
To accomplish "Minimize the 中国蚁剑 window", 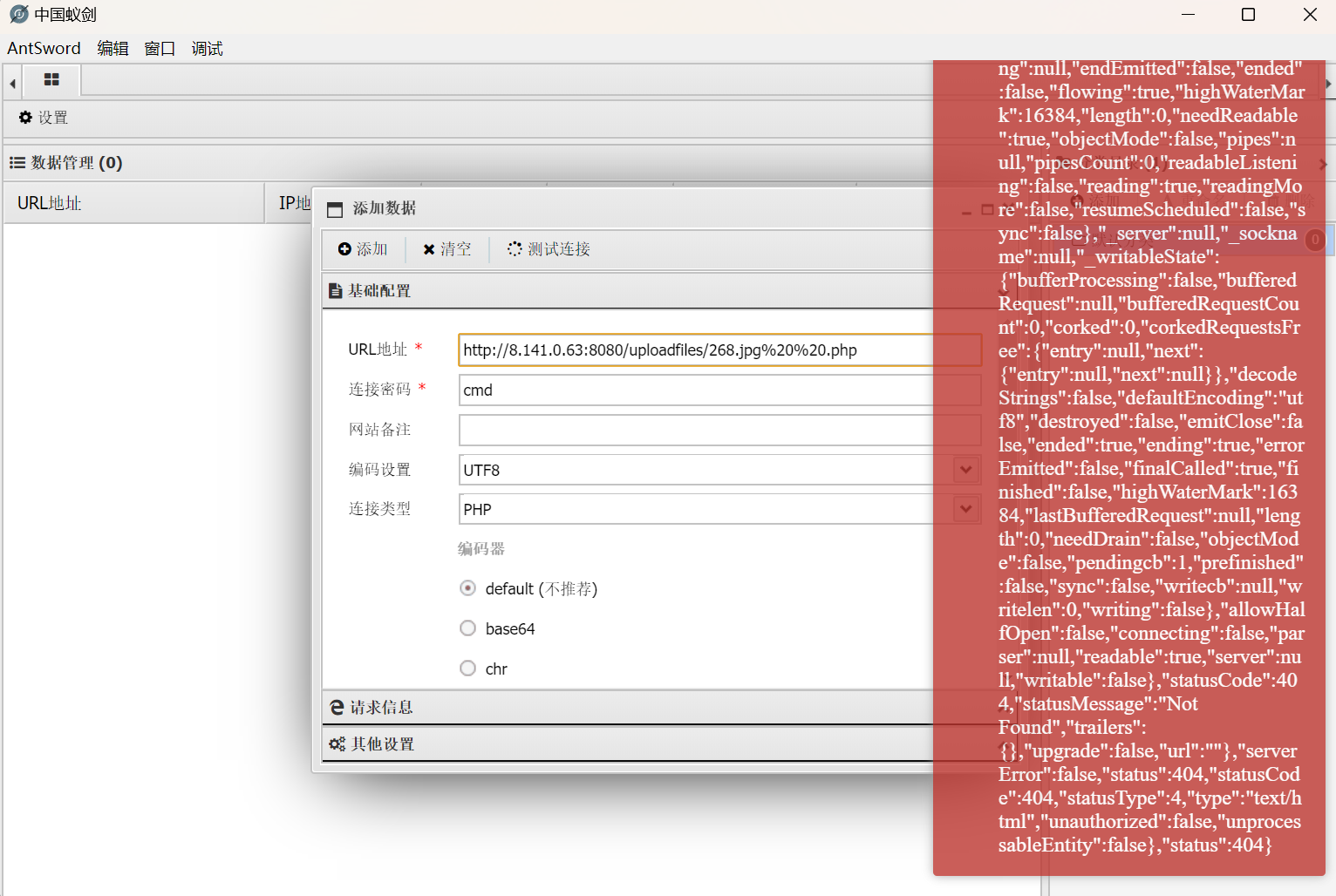I will (x=1189, y=15).
